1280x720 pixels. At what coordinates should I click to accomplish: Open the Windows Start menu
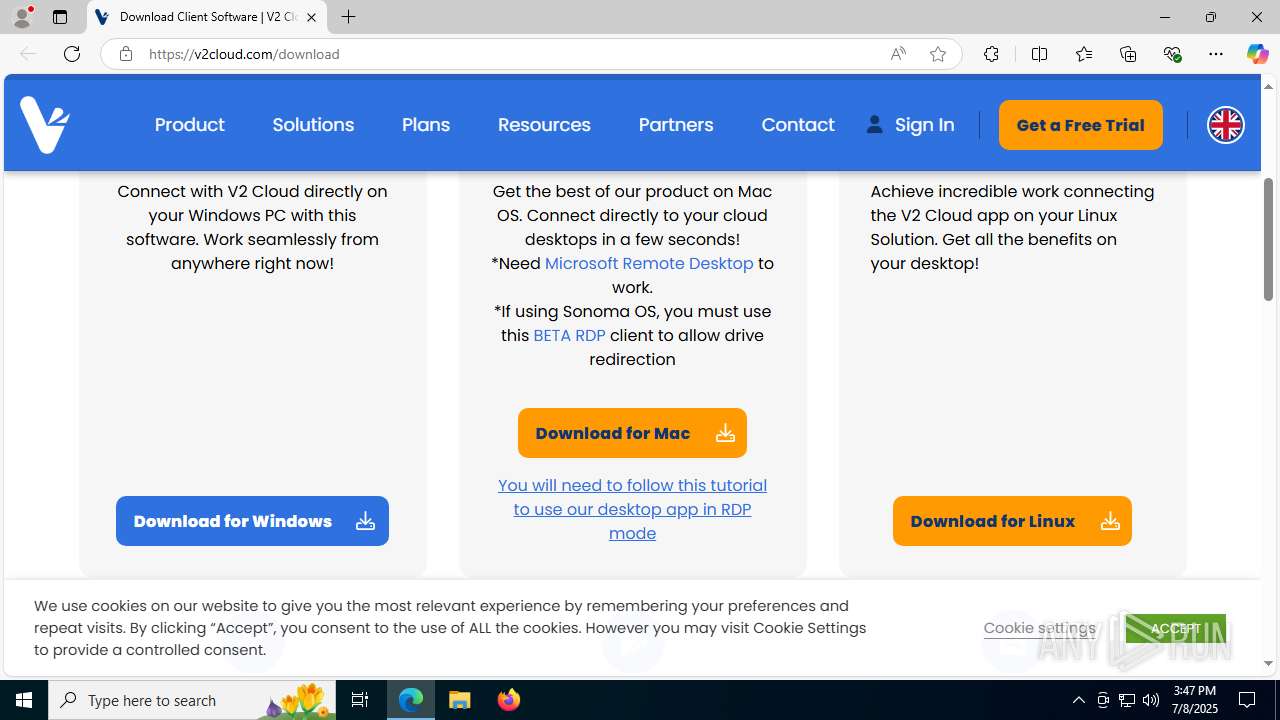tap(24, 700)
